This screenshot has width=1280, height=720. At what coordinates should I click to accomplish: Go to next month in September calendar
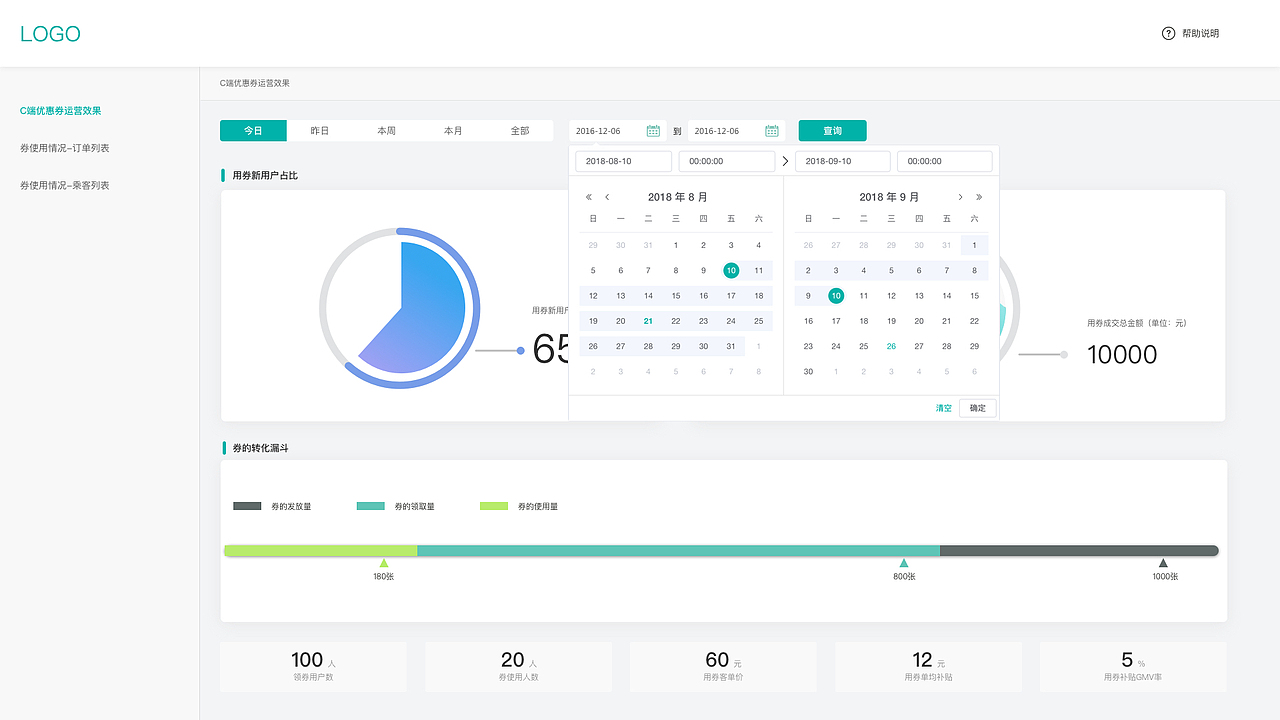(961, 197)
